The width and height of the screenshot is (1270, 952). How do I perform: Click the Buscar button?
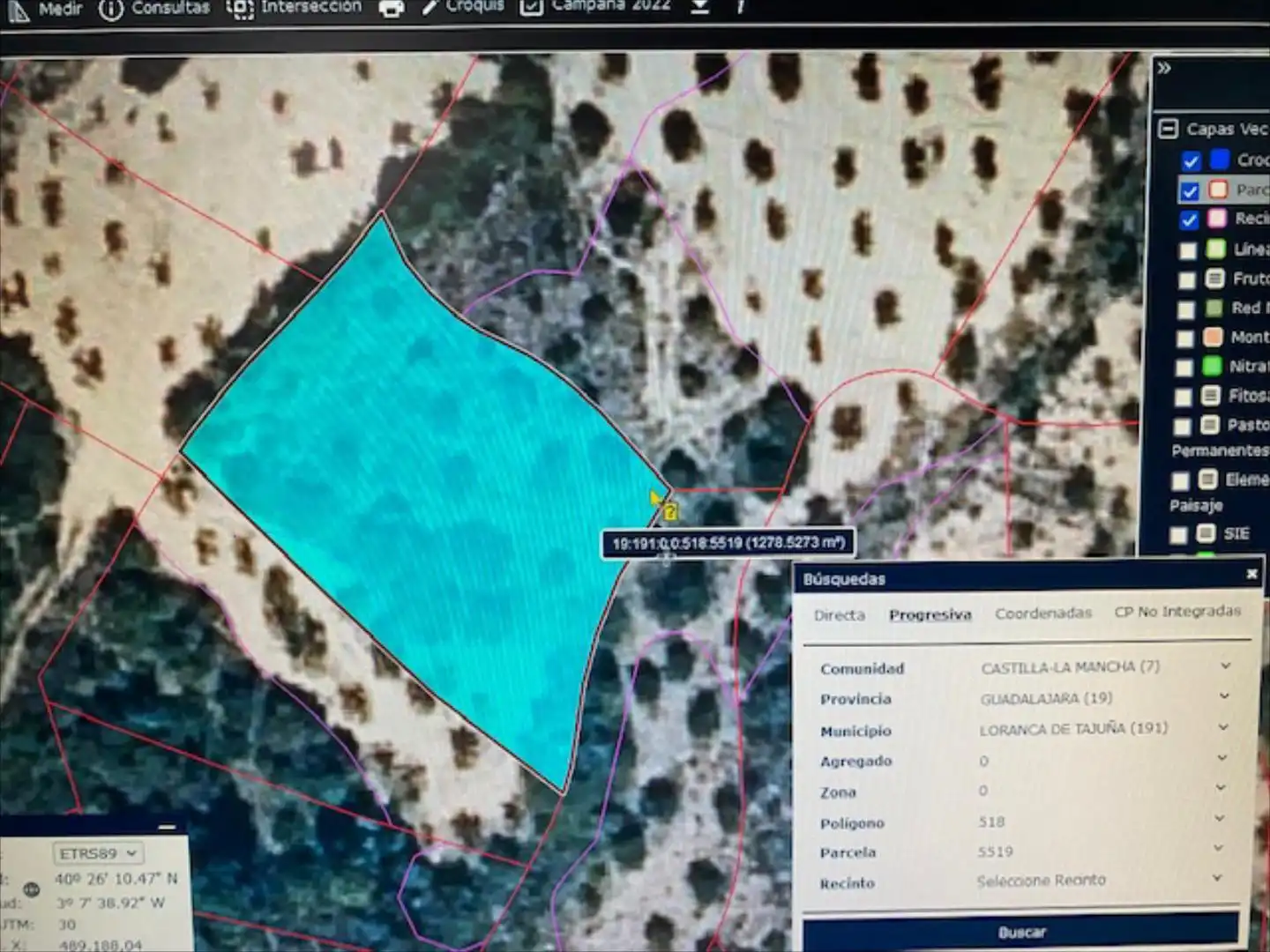pyautogui.click(x=1022, y=933)
